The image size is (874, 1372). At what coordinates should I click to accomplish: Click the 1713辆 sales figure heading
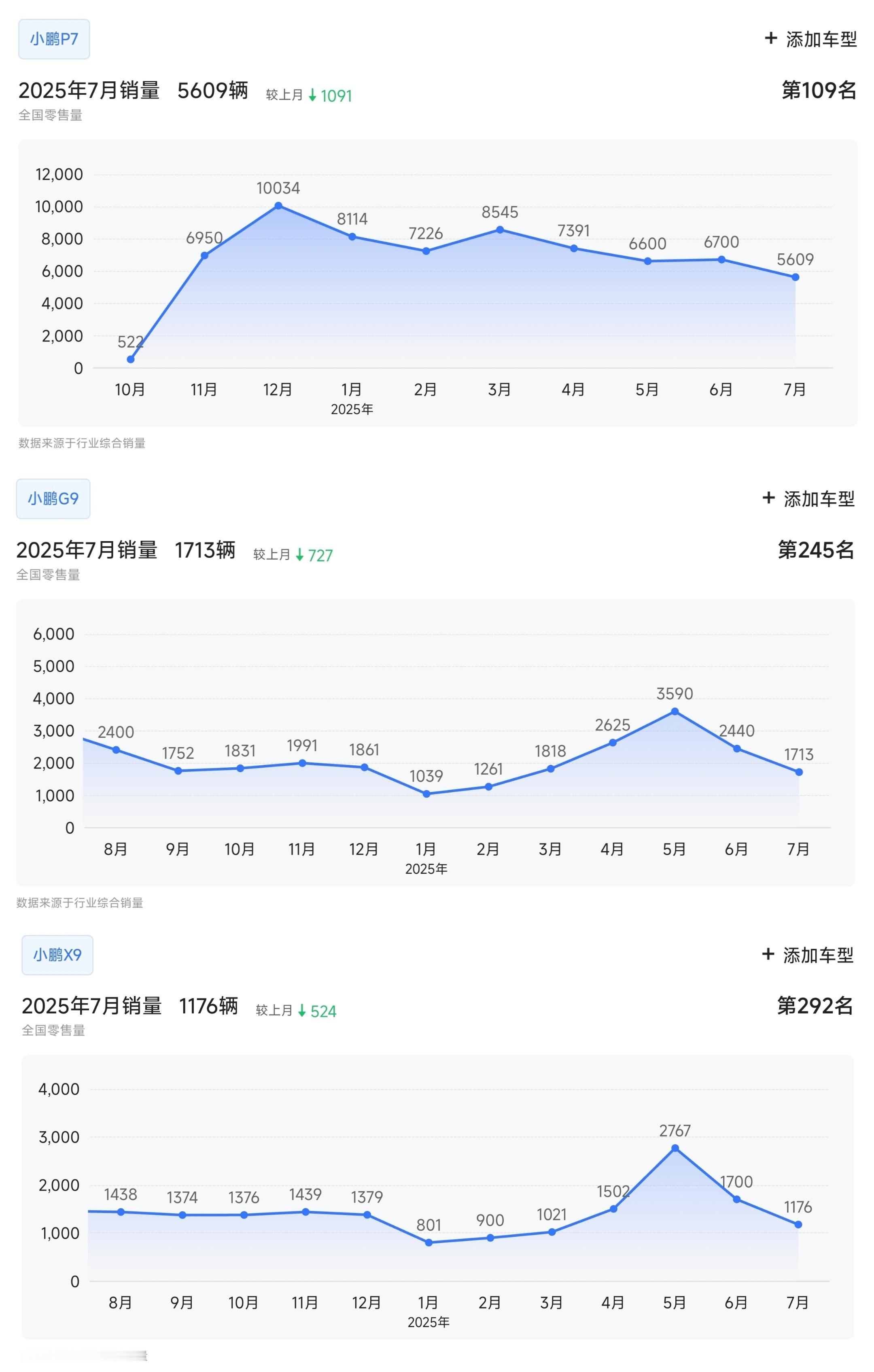pos(205,550)
